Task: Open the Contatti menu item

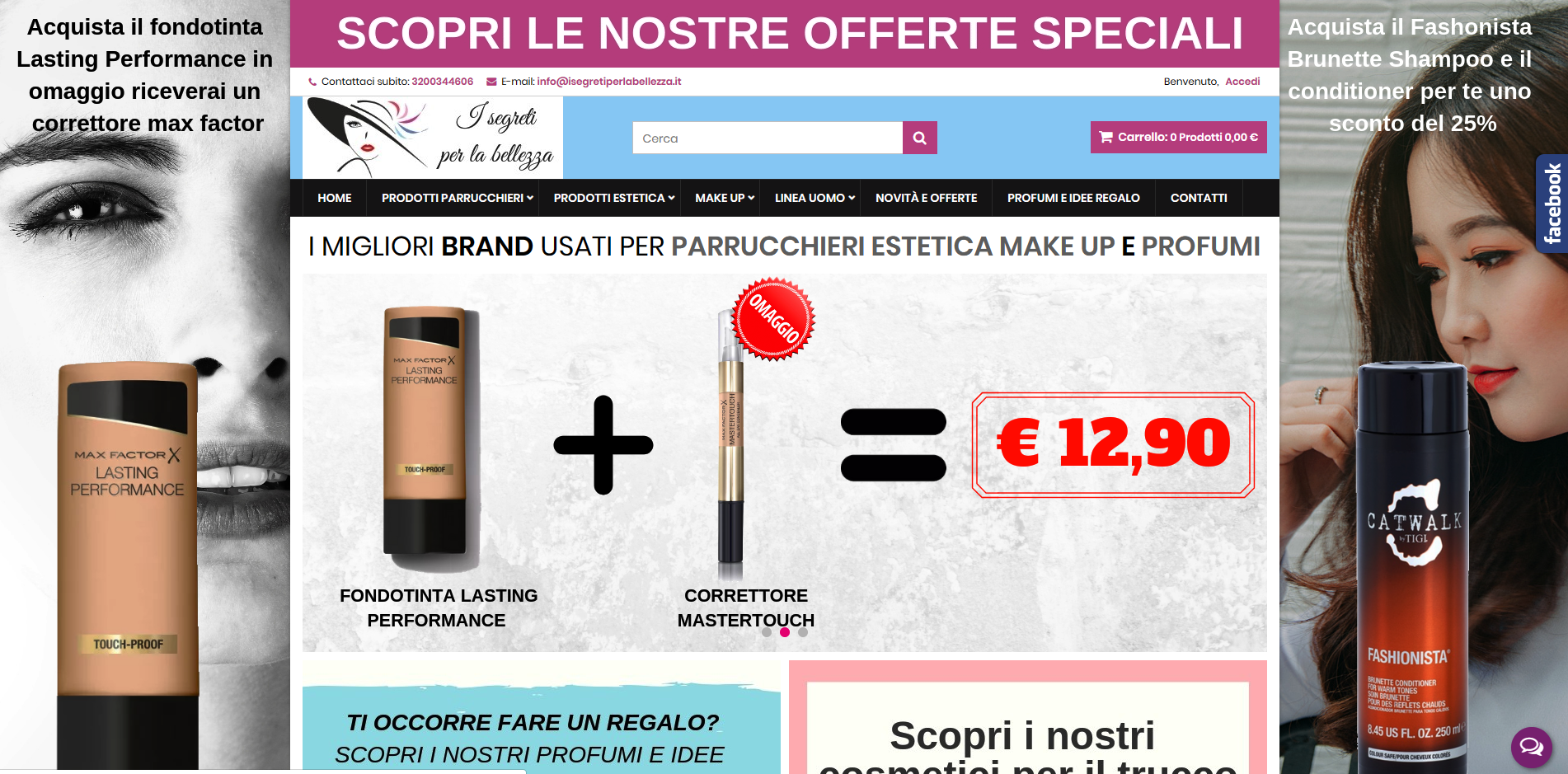Action: click(1199, 198)
